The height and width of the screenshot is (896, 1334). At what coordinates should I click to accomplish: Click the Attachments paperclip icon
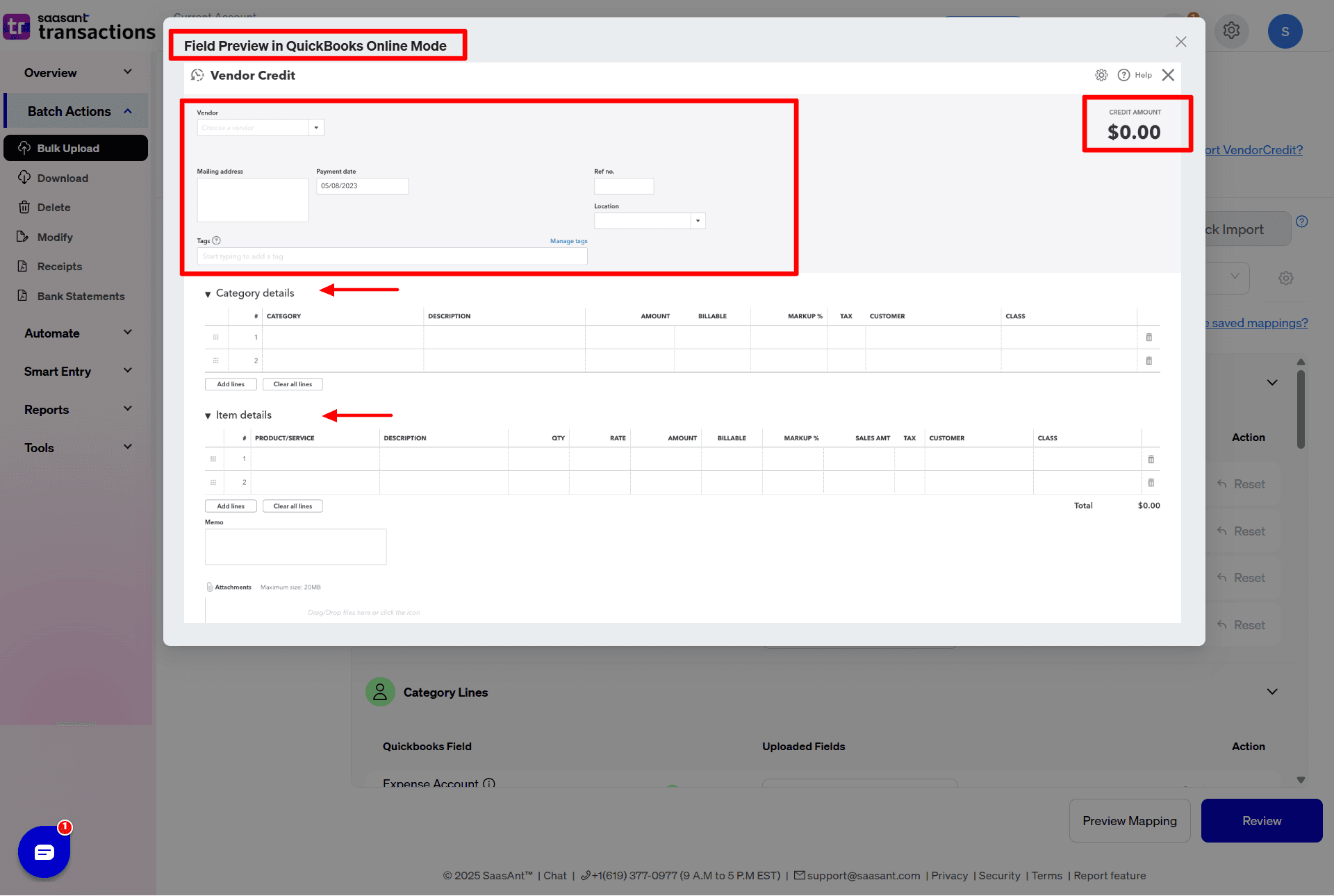(x=209, y=586)
